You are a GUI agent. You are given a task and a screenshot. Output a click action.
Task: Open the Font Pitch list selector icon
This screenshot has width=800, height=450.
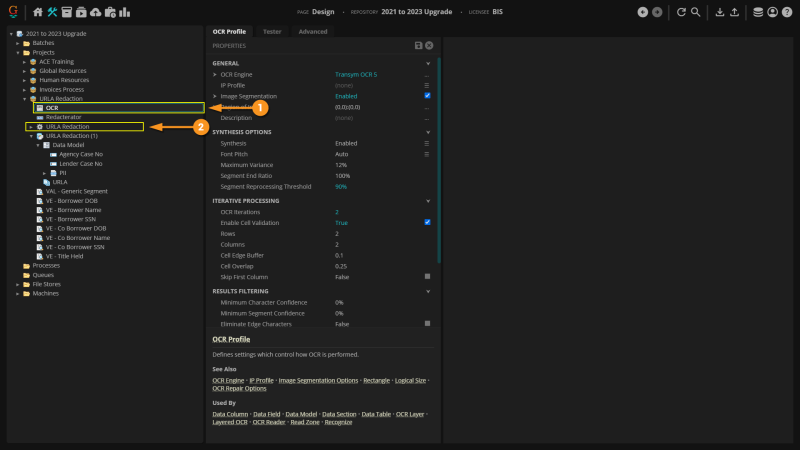point(427,154)
